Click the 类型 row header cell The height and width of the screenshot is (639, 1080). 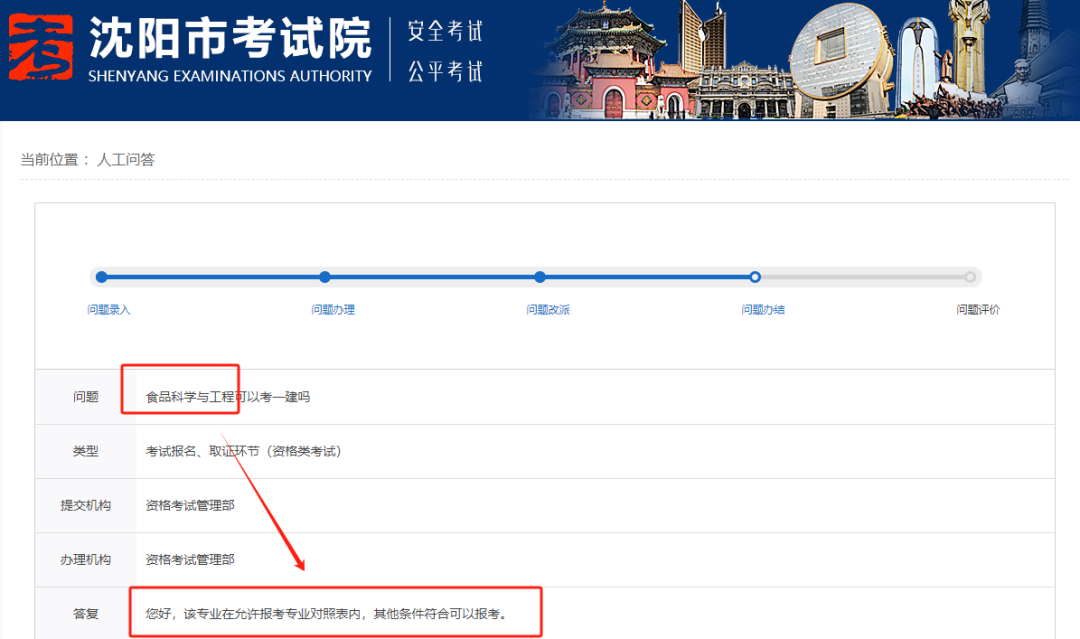[86, 451]
